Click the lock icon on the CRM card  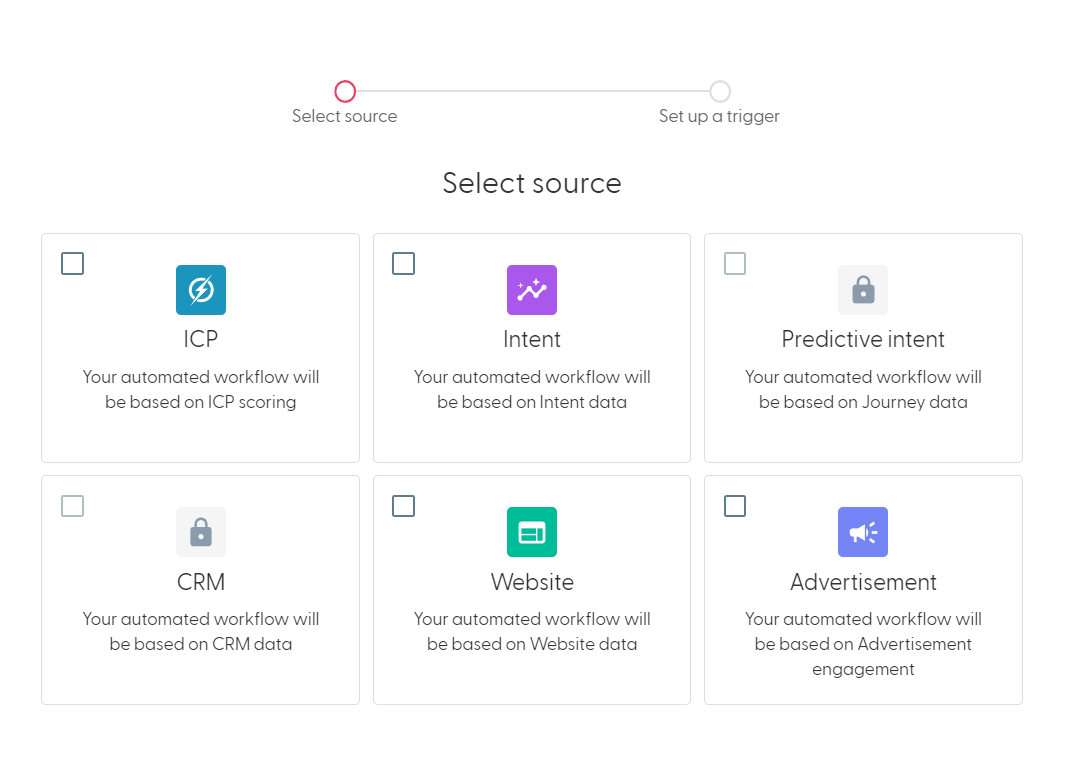200,532
